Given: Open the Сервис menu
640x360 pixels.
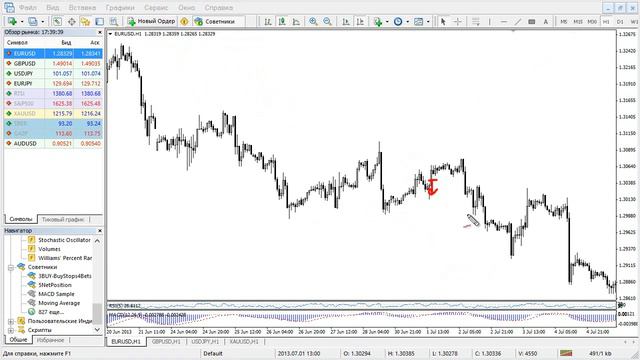Looking at the screenshot, I should tap(156, 8).
